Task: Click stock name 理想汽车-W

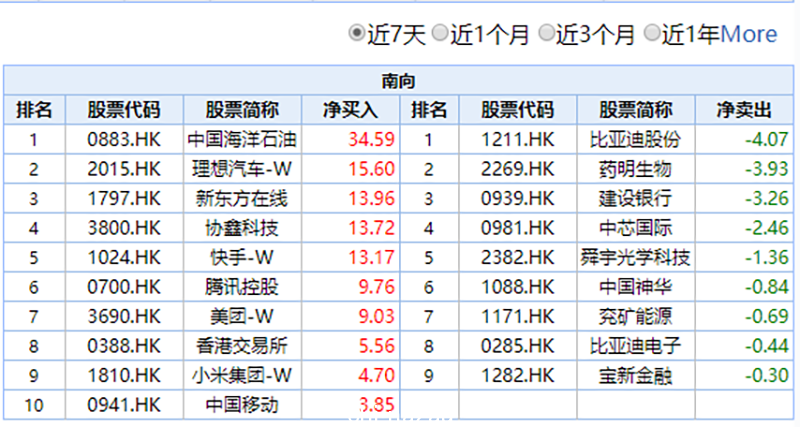Action: coord(242,169)
